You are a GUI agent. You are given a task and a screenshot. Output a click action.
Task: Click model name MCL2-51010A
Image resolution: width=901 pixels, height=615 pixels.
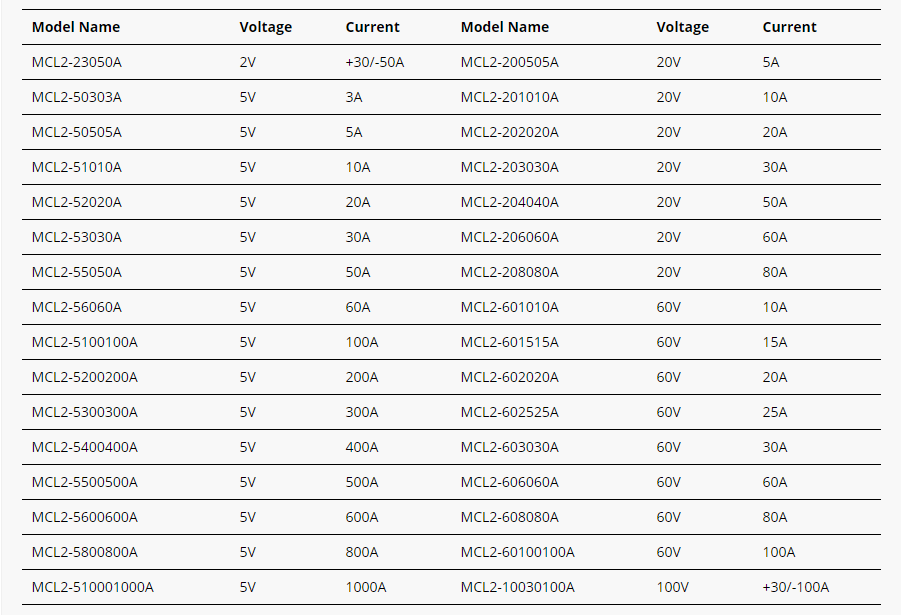pos(77,167)
